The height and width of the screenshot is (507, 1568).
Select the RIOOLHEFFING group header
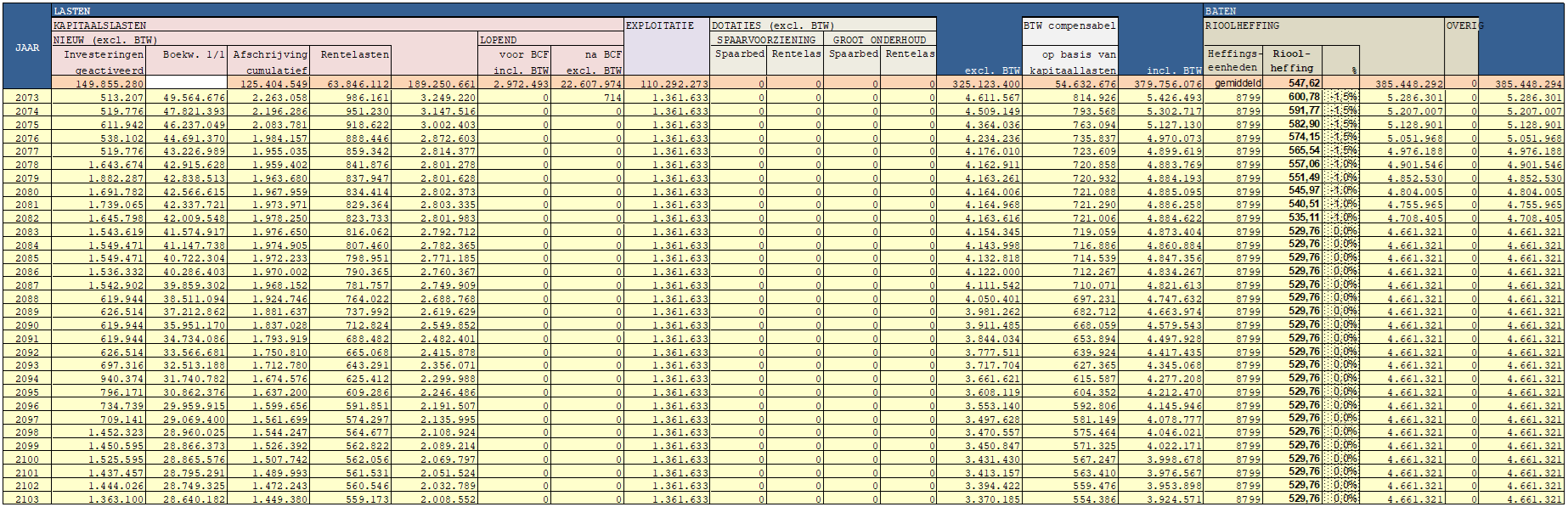1242,25
